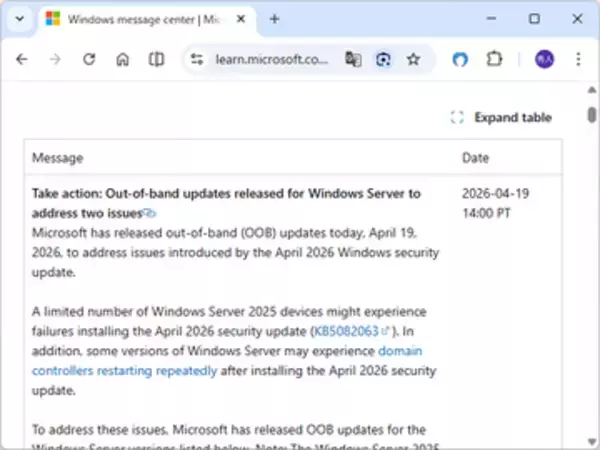This screenshot has width=600, height=450.
Task: Open the tab search dropdown arrow
Action: tap(20, 18)
